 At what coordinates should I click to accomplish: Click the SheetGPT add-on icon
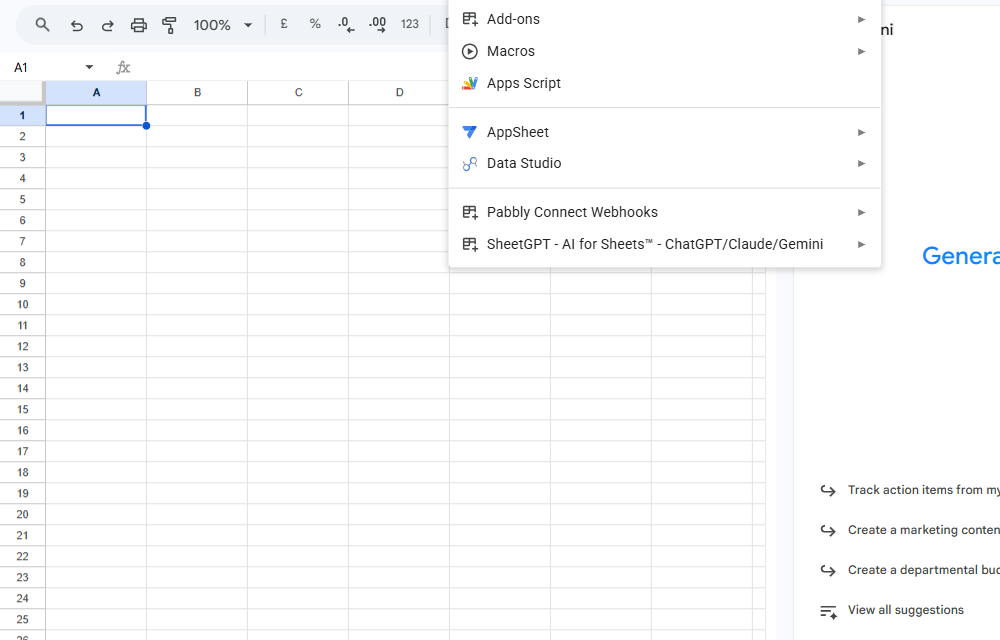click(x=470, y=244)
